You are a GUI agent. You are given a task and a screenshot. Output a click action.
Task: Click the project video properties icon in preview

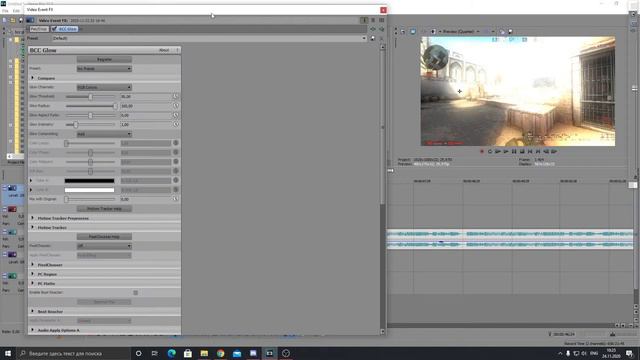click(403, 31)
